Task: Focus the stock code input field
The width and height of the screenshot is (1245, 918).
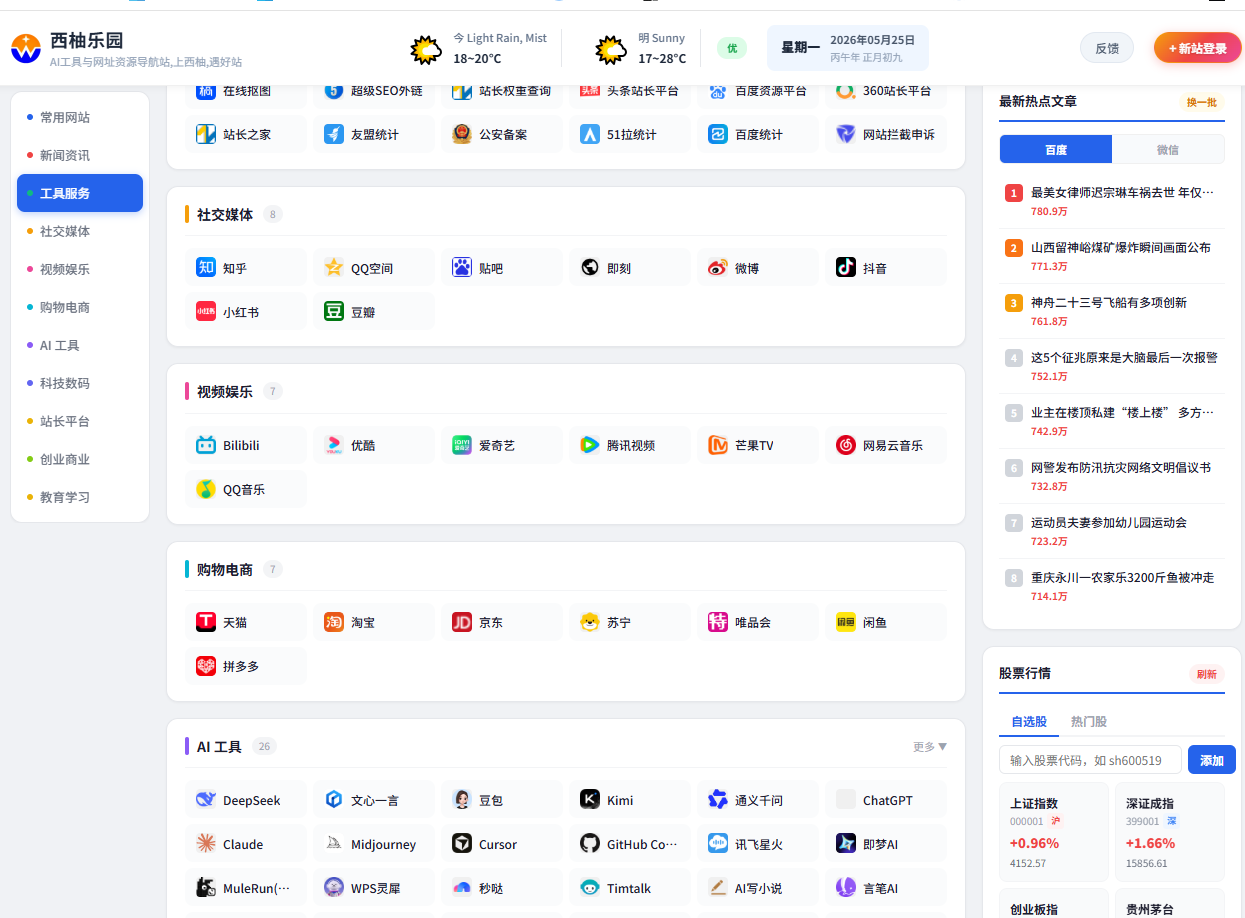Action: (1090, 760)
